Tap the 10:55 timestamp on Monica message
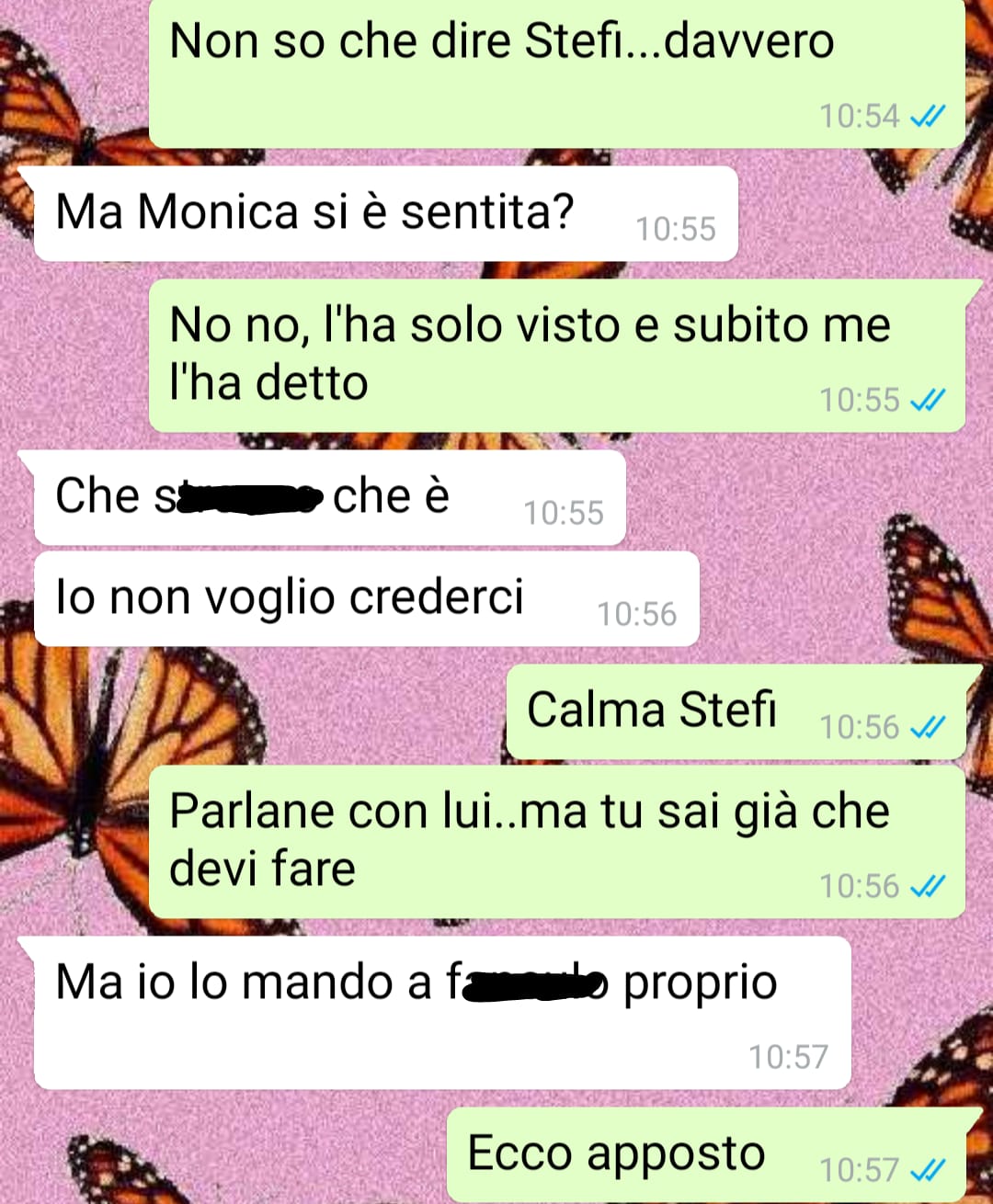The image size is (993, 1204). click(676, 229)
